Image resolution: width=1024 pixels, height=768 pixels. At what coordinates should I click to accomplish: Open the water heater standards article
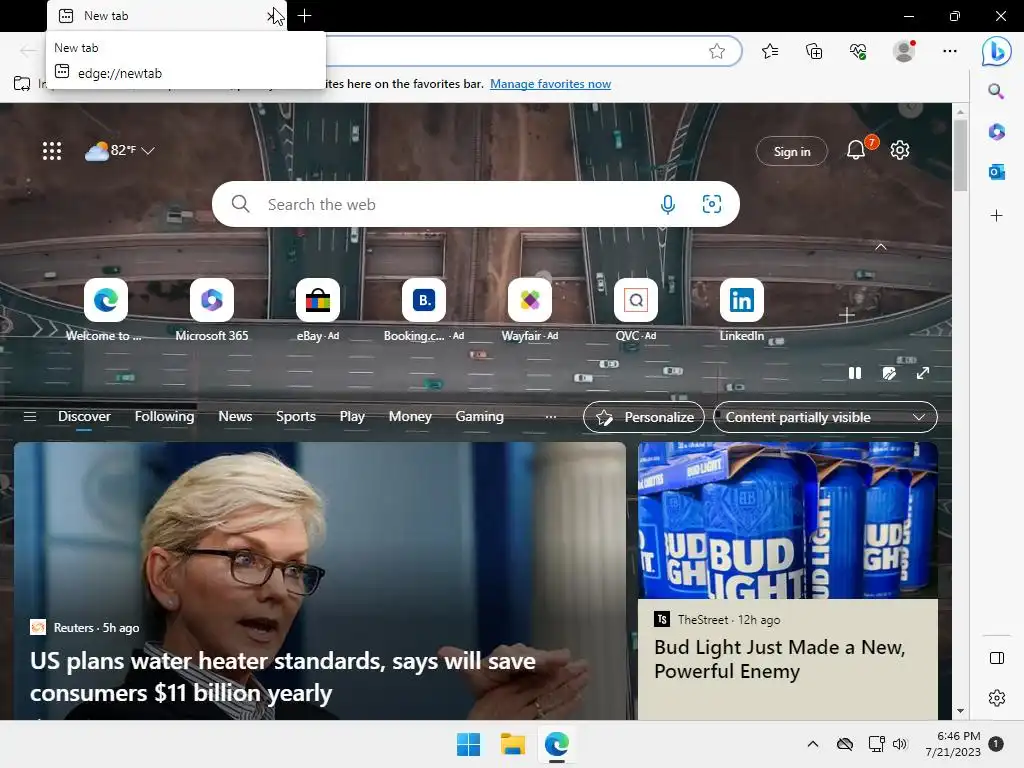pyautogui.click(x=282, y=677)
